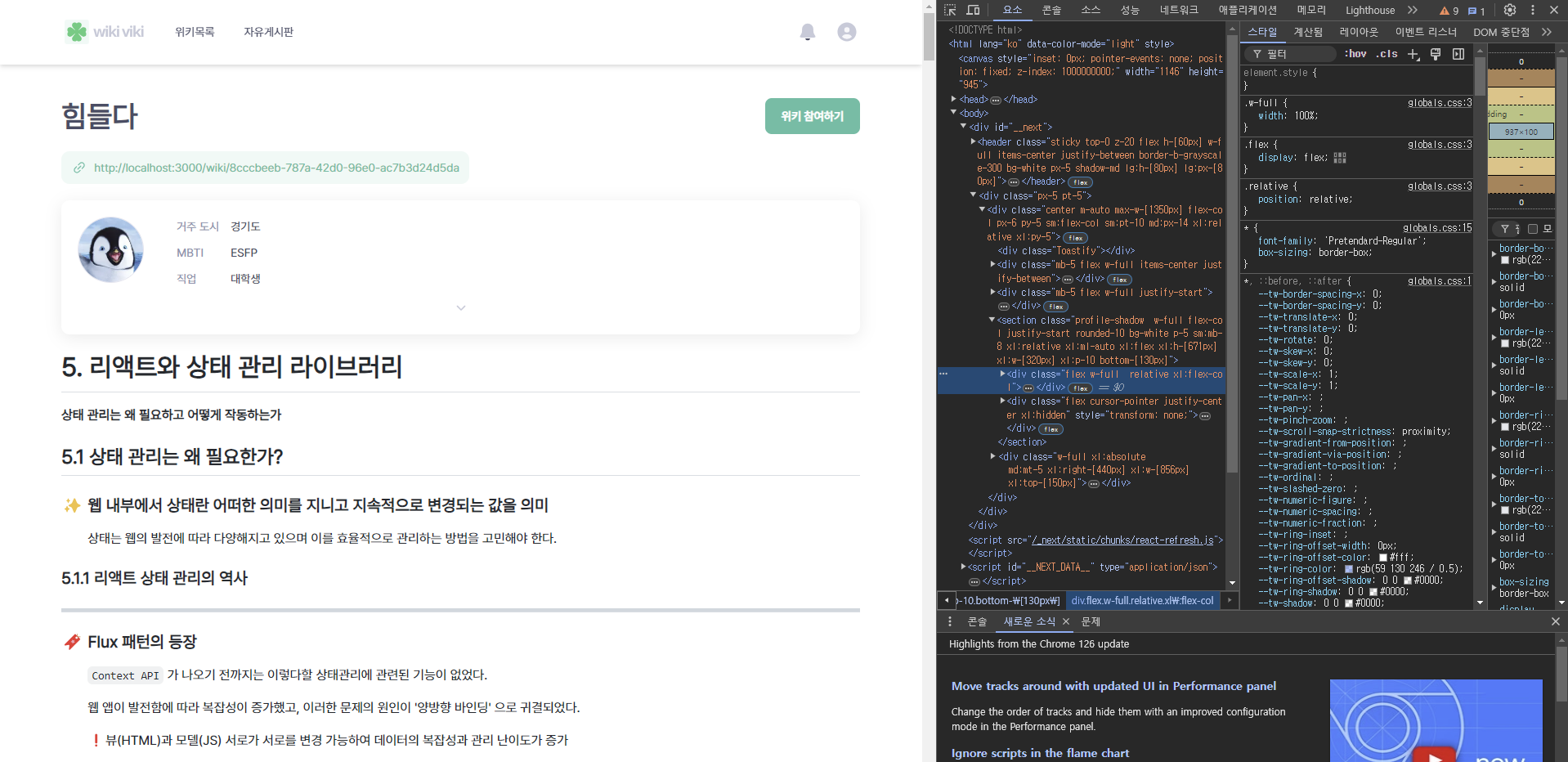
Task: Toggle flex badge on cursor-pointer div
Action: (1051, 429)
